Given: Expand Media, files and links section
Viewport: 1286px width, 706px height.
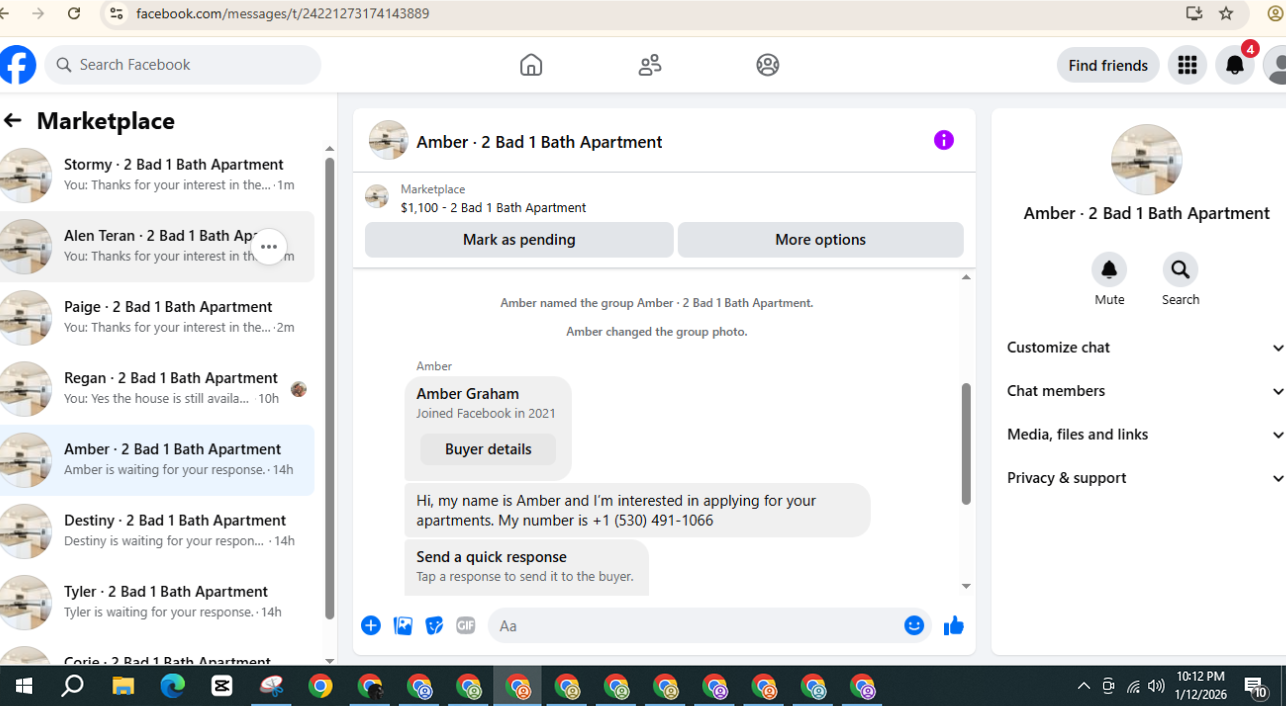Looking at the screenshot, I should pyautogui.click(x=1145, y=434).
